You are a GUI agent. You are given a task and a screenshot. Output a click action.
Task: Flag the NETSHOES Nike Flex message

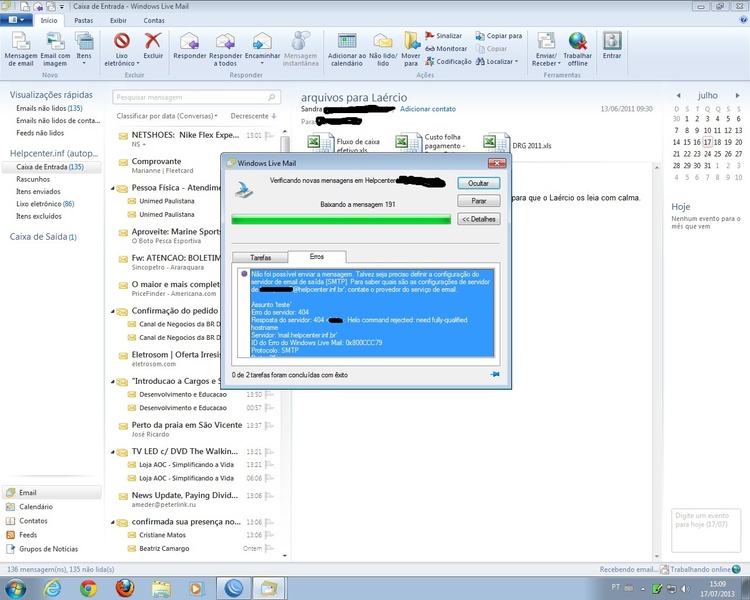point(269,135)
